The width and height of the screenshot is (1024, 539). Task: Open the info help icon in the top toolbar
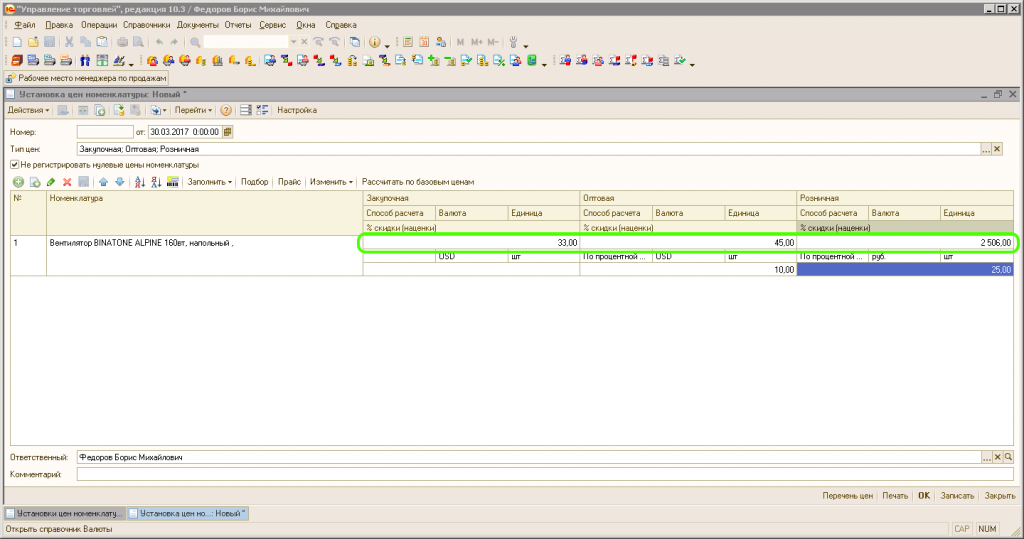(x=374, y=42)
